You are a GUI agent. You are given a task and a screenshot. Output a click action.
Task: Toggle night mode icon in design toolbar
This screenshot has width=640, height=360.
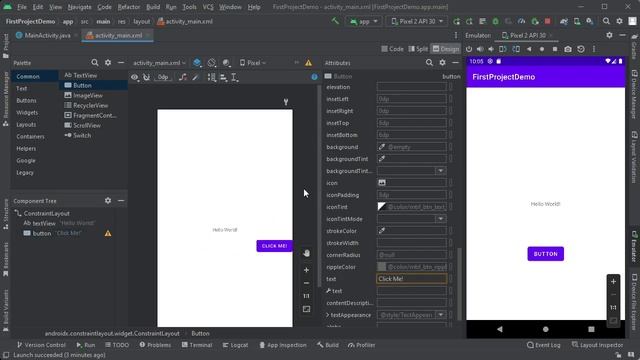226,62
